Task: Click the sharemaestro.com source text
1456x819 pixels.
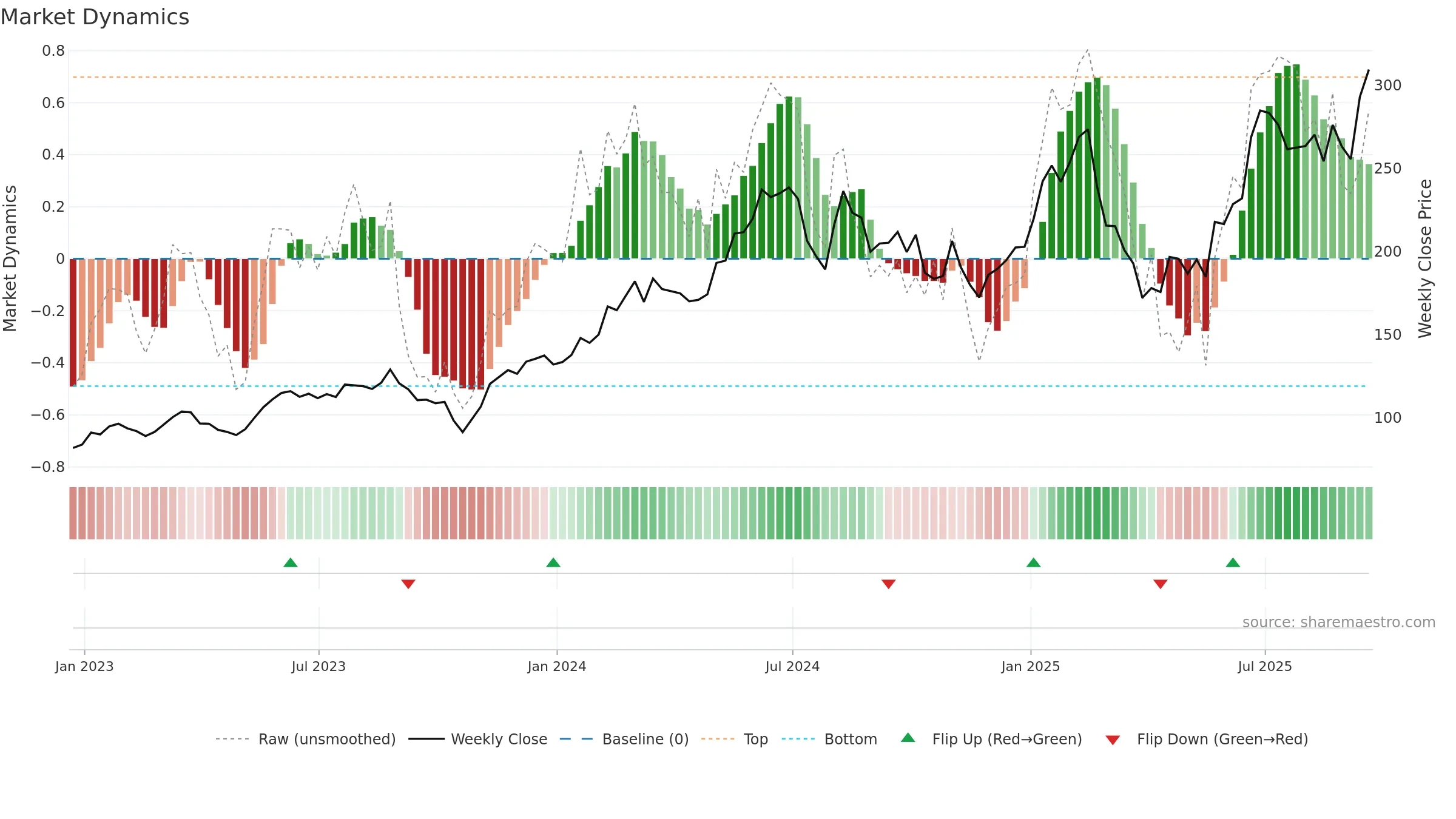Action: 1339,622
